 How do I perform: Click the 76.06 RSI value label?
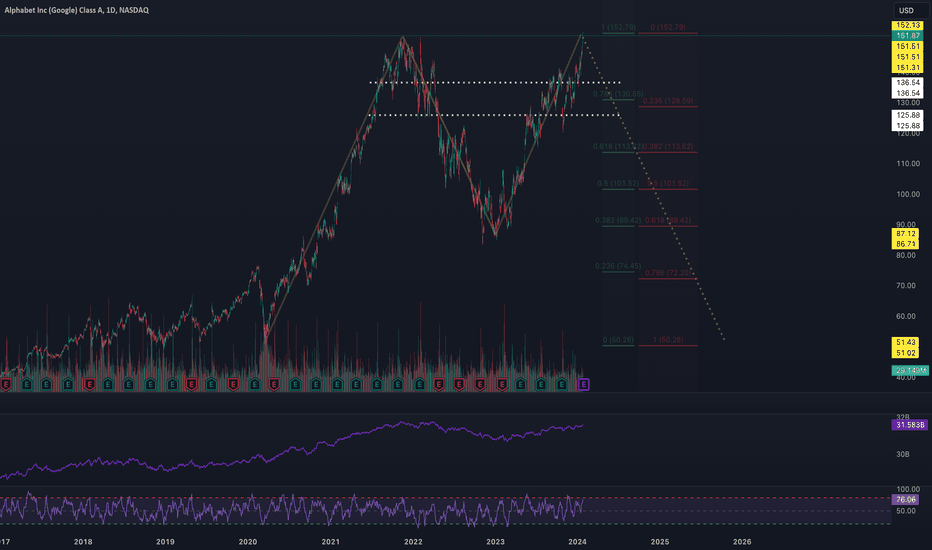coord(908,498)
